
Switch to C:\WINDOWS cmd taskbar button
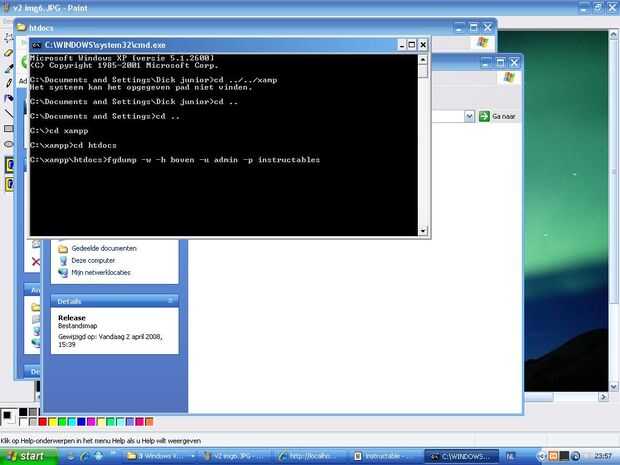pos(461,456)
